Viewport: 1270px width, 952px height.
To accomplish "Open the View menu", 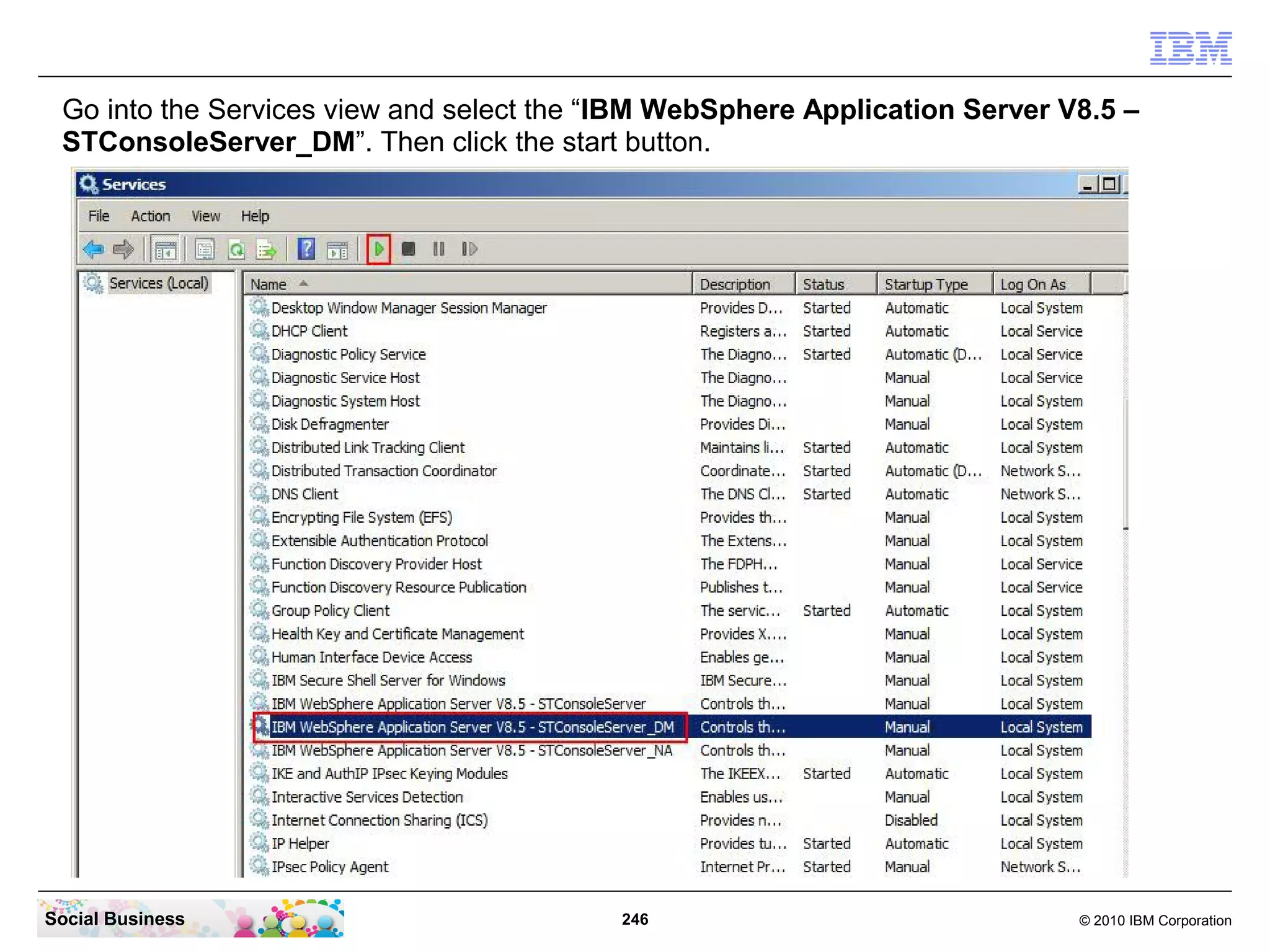I will click(x=206, y=216).
